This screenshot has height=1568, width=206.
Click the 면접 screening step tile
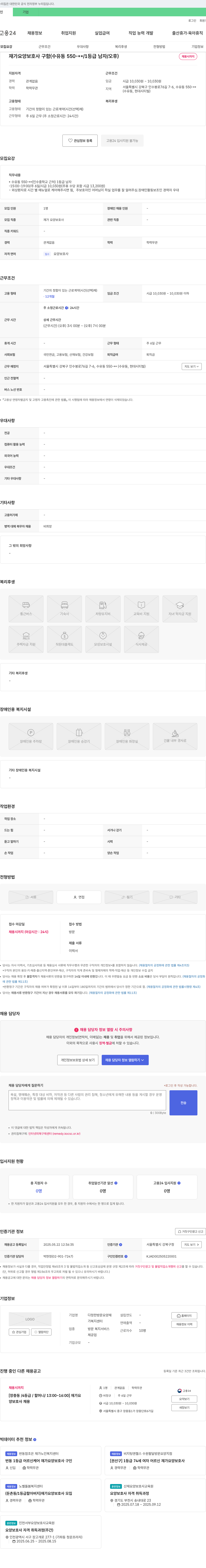79,897
